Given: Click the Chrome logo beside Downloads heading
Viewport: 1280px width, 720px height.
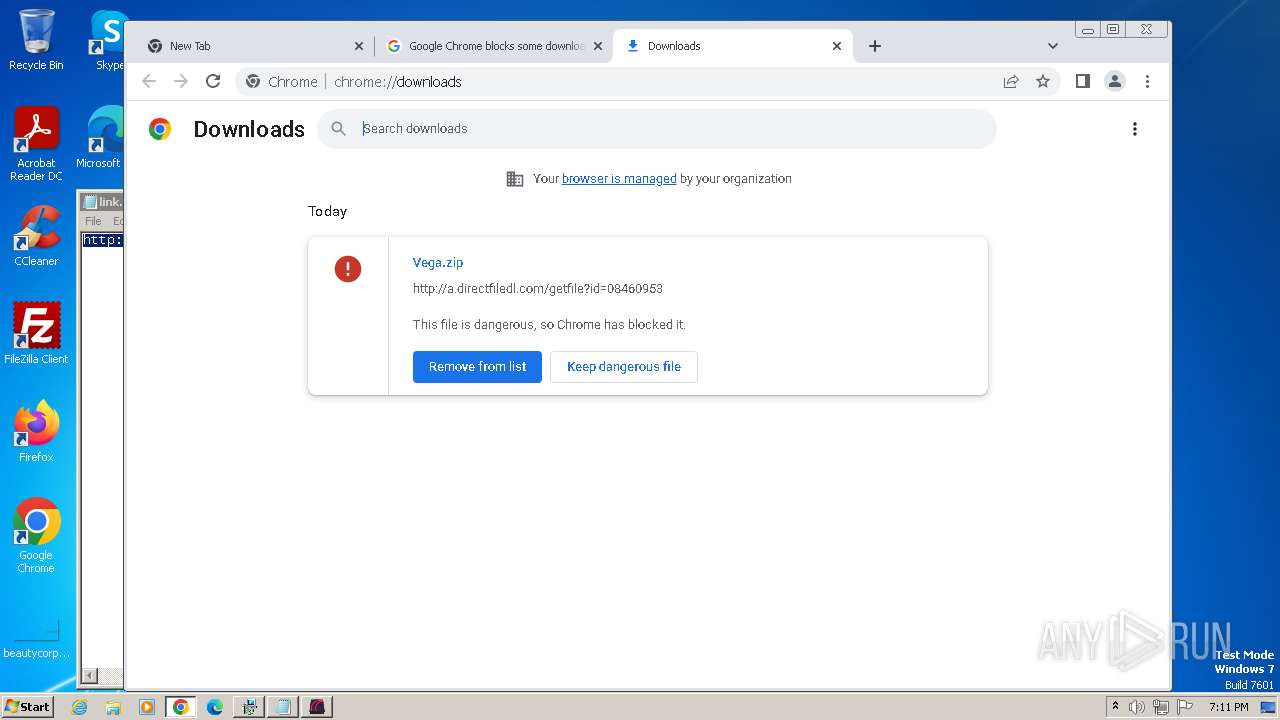Looking at the screenshot, I should coord(160,129).
